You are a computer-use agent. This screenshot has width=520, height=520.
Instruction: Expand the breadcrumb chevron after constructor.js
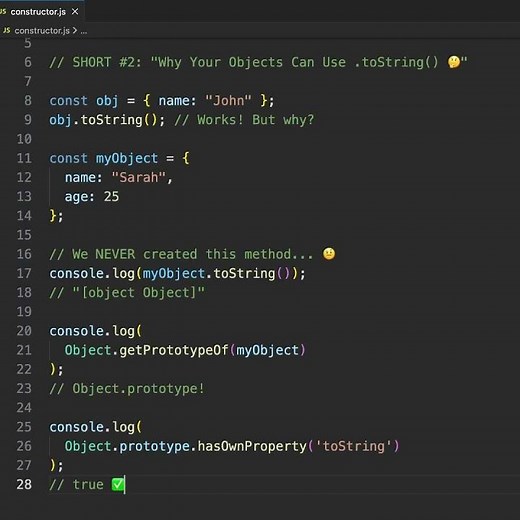pos(75,31)
